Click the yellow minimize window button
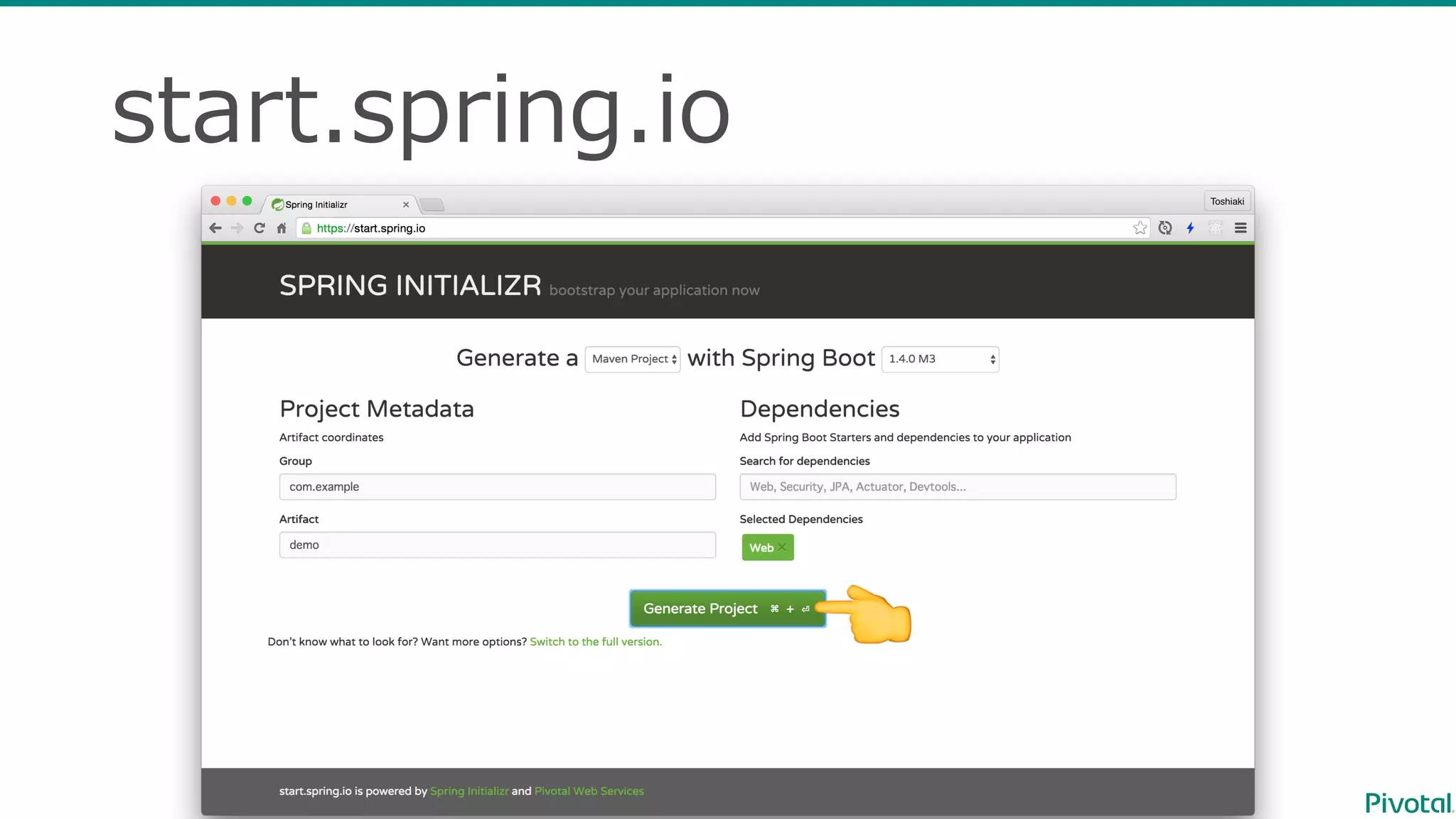This screenshot has width=1456, height=819. 231,201
